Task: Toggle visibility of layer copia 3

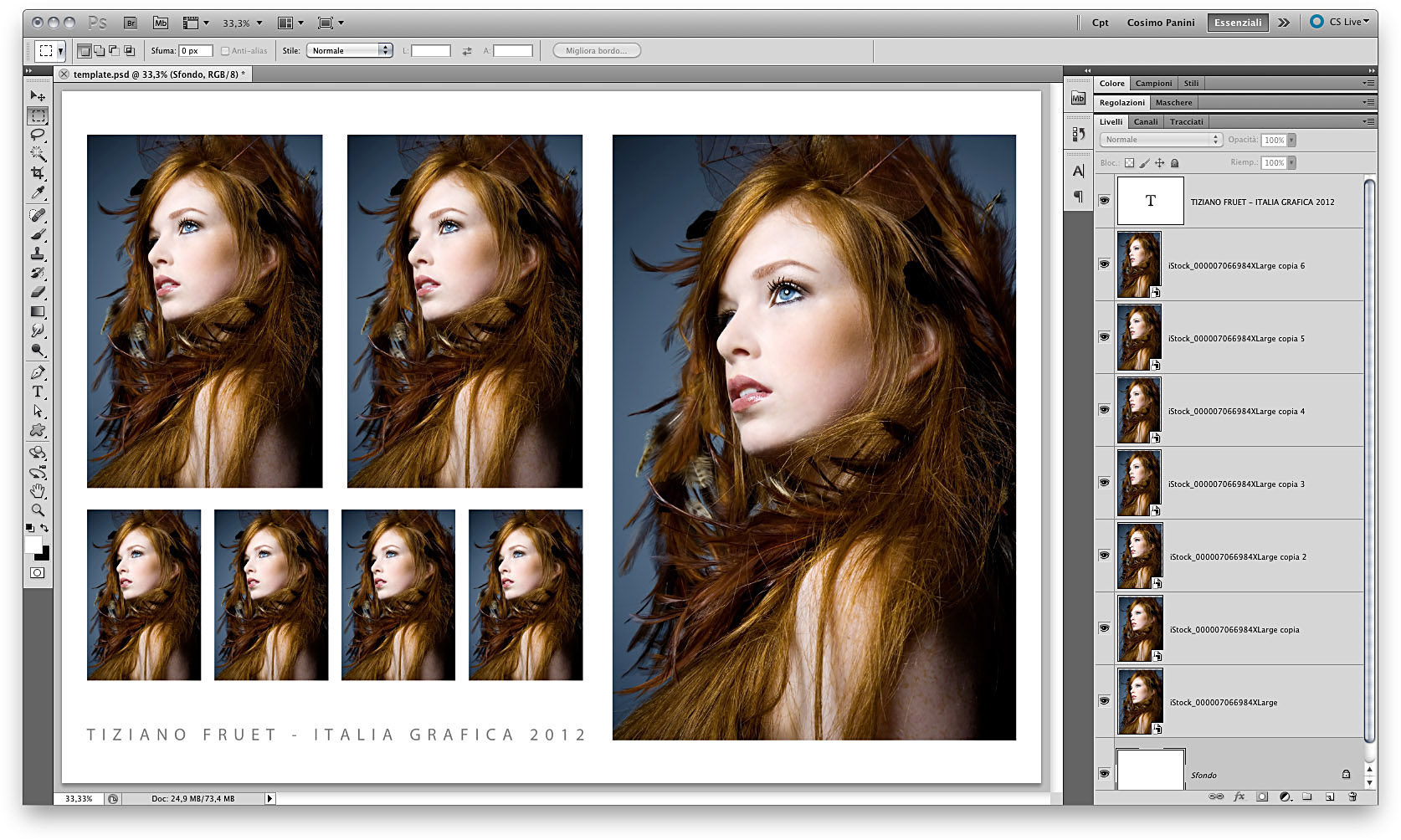Action: pyautogui.click(x=1104, y=483)
